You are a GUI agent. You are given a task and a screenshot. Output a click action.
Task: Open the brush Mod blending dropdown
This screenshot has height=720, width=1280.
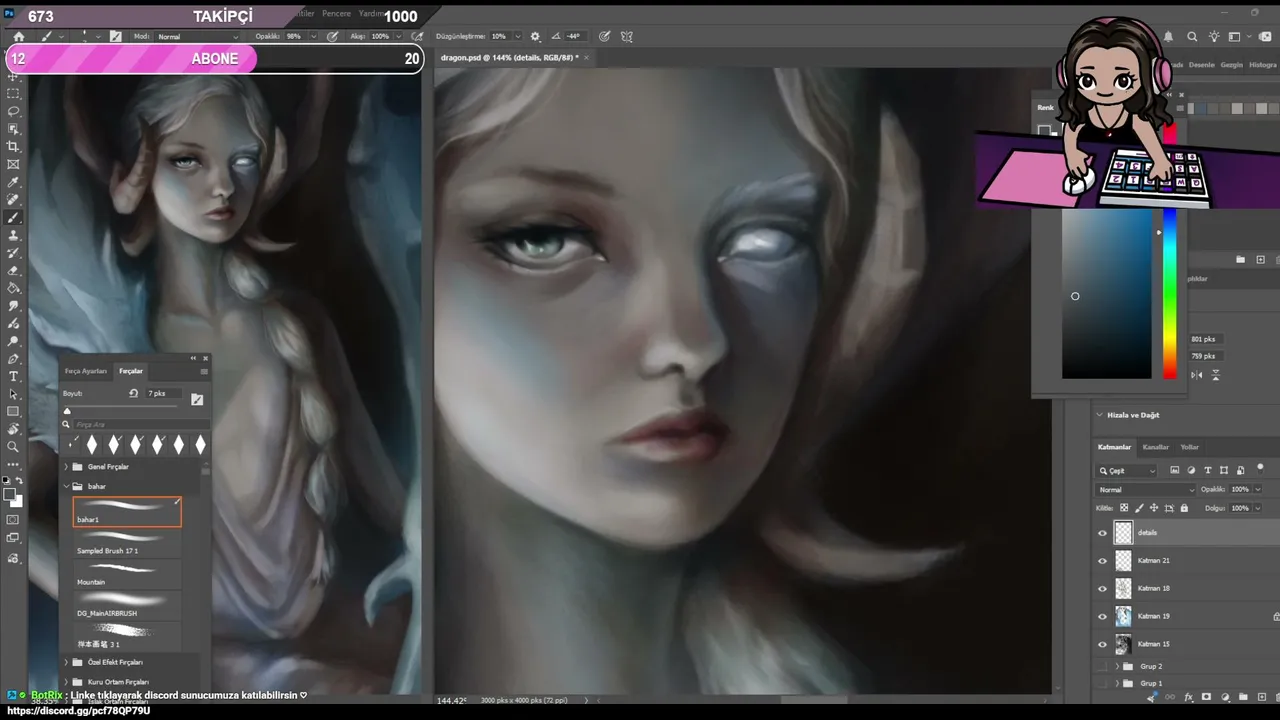(196, 37)
